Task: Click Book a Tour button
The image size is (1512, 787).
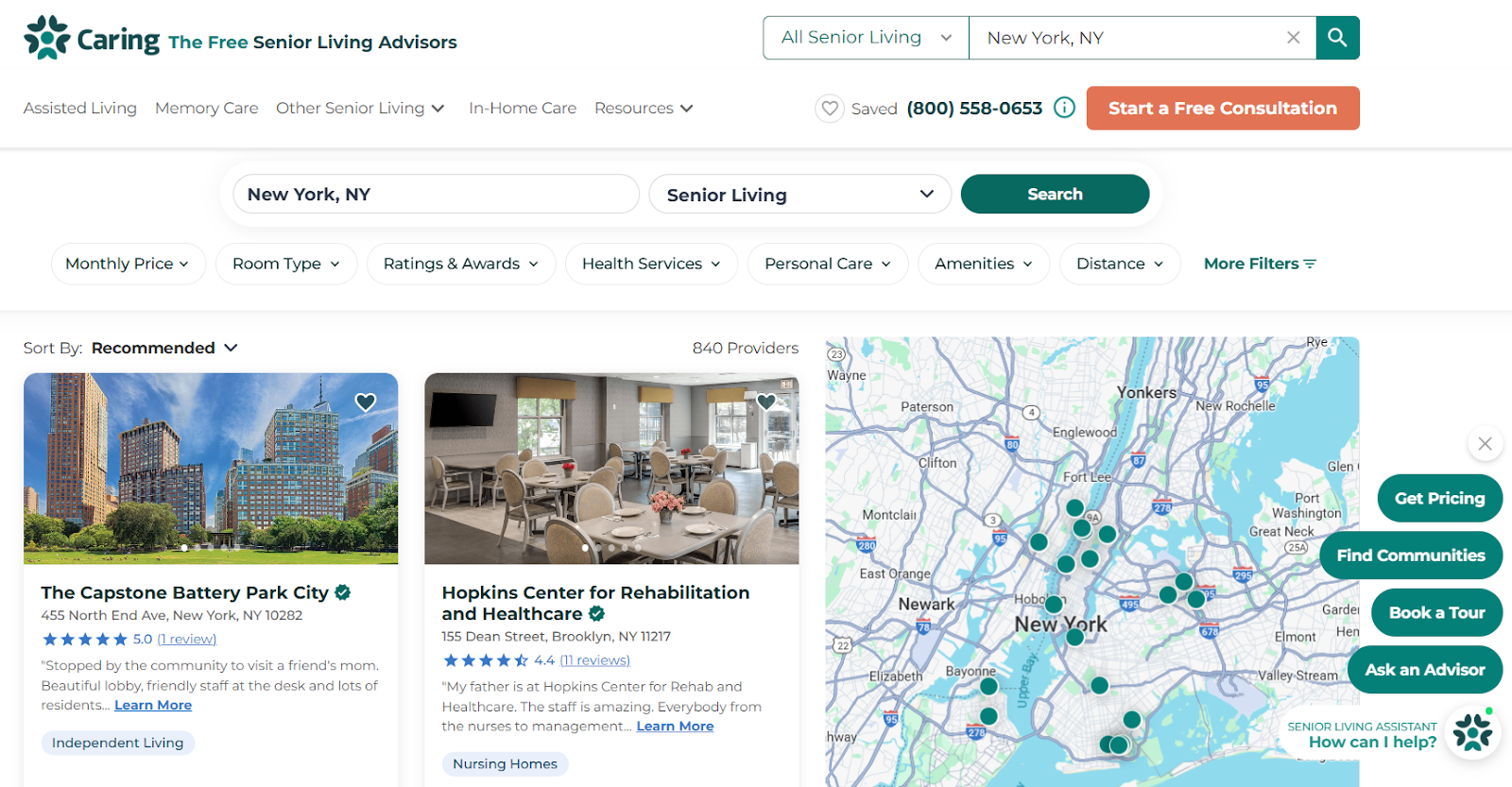Action: click(1436, 612)
